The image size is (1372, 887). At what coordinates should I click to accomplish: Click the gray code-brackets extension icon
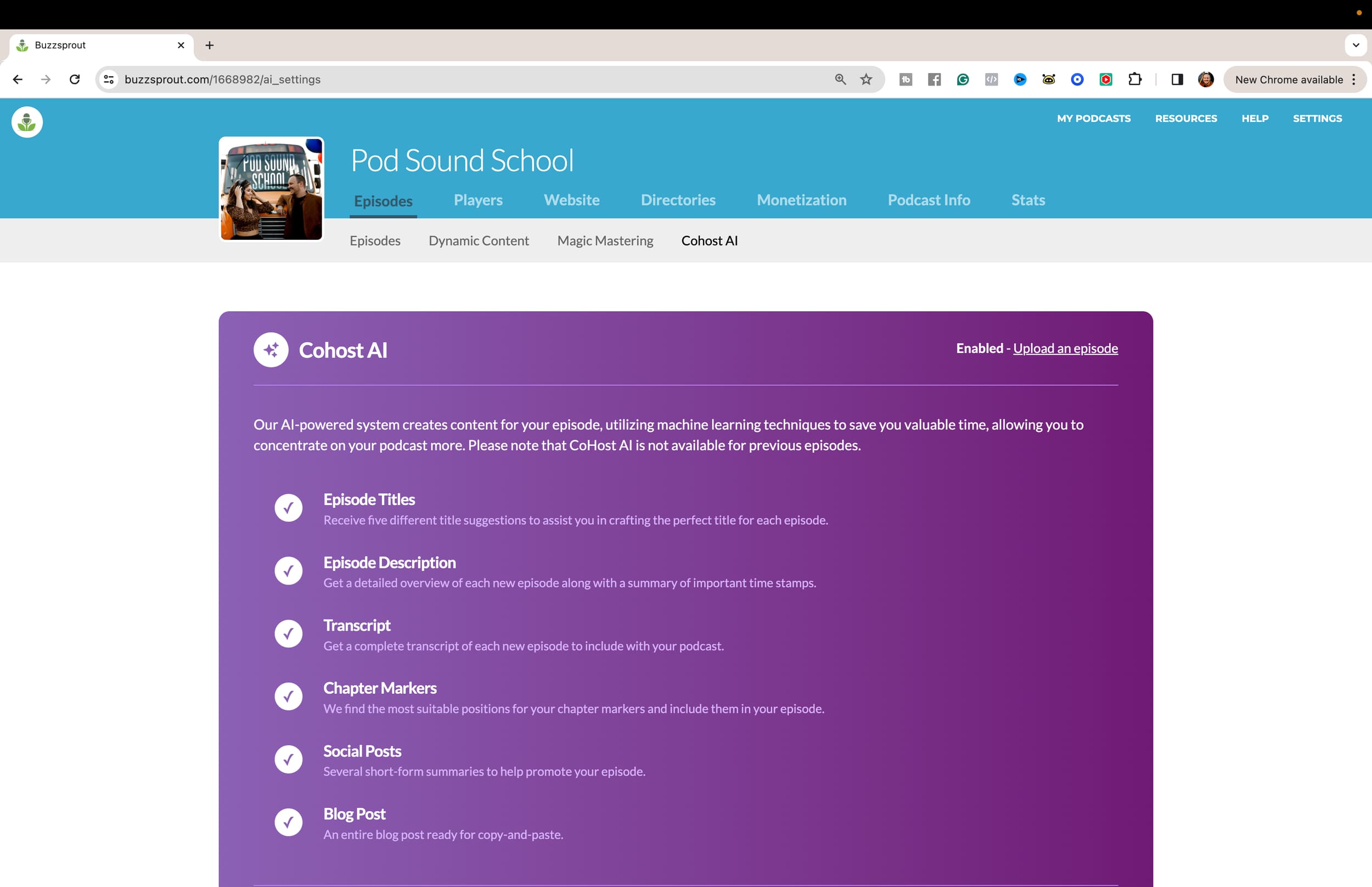tap(992, 80)
